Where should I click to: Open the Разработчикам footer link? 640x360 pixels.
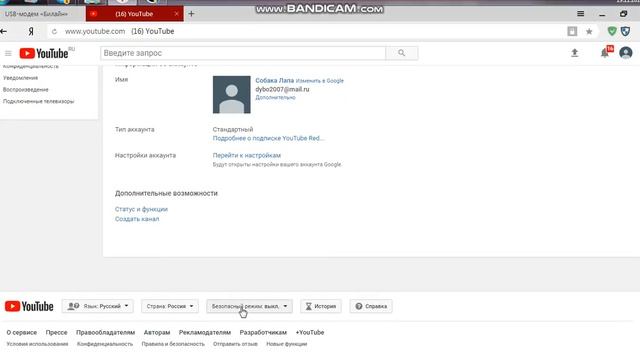pyautogui.click(x=263, y=333)
